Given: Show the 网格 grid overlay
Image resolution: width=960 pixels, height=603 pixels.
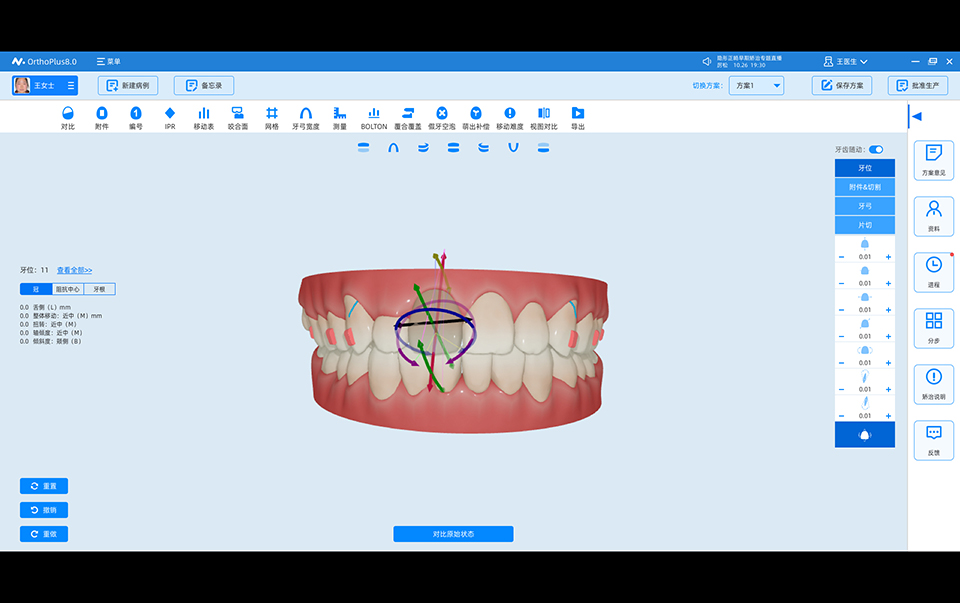Looking at the screenshot, I should click(272, 118).
